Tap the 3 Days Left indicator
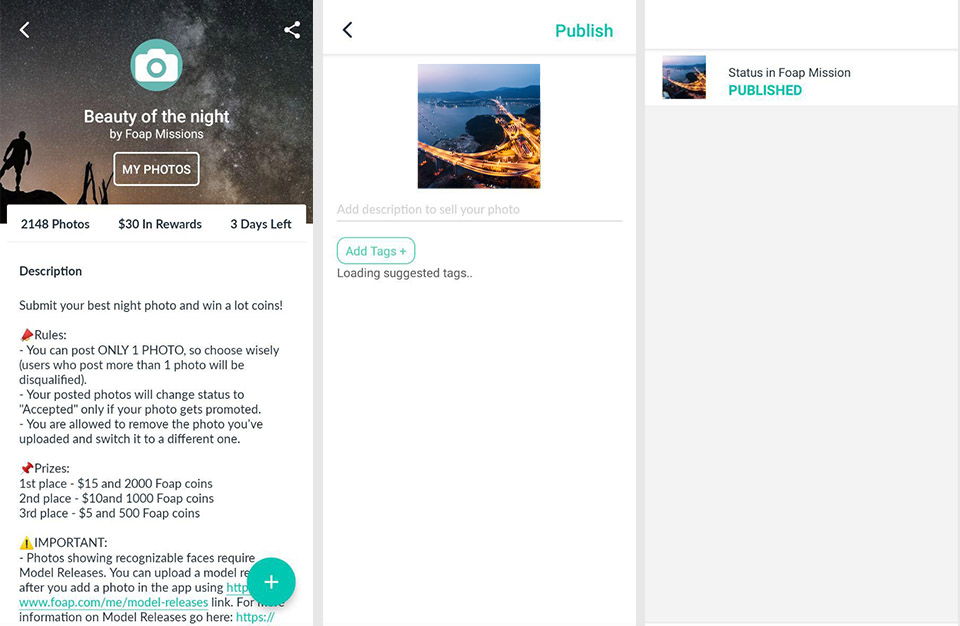 pyautogui.click(x=261, y=224)
